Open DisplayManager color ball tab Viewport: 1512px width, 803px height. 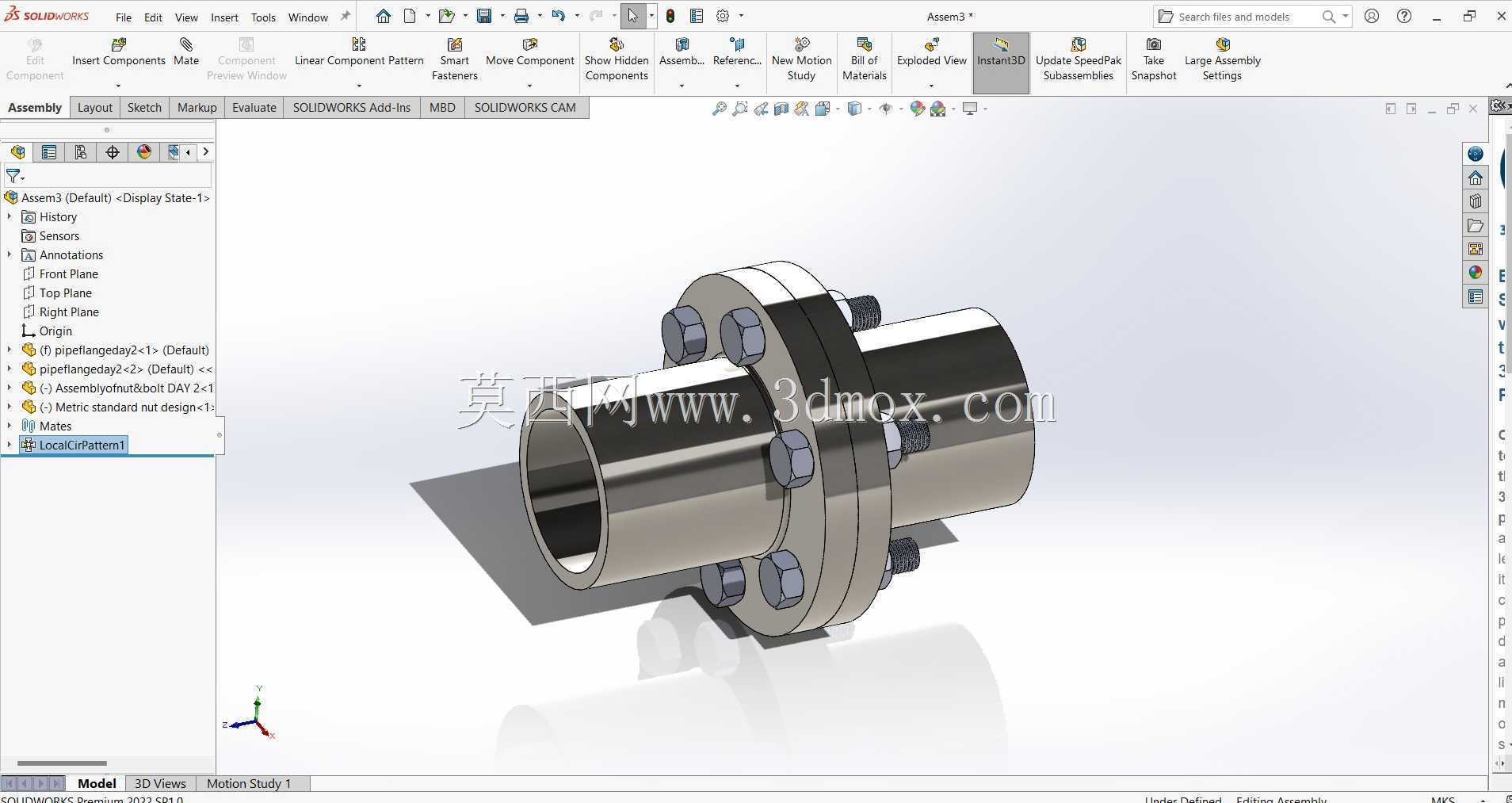[x=144, y=152]
